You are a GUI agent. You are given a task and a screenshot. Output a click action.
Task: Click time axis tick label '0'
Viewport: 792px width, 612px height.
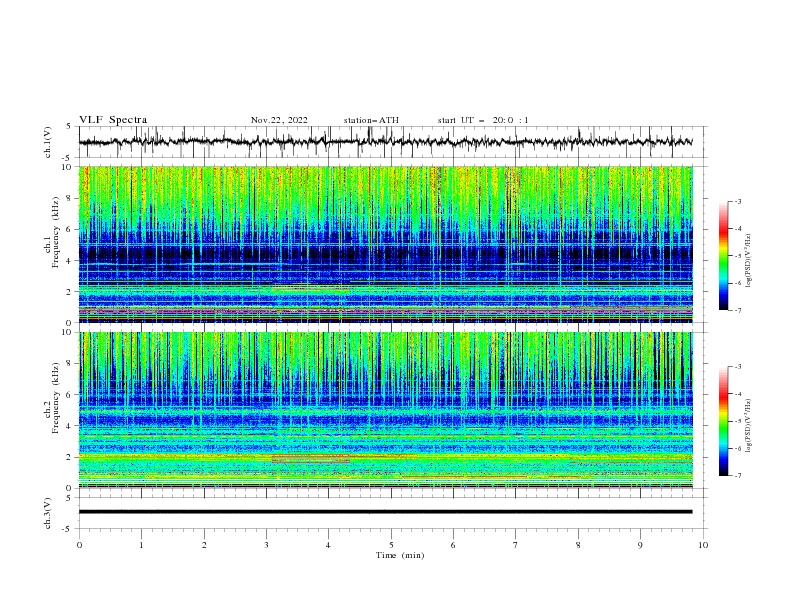coord(79,545)
